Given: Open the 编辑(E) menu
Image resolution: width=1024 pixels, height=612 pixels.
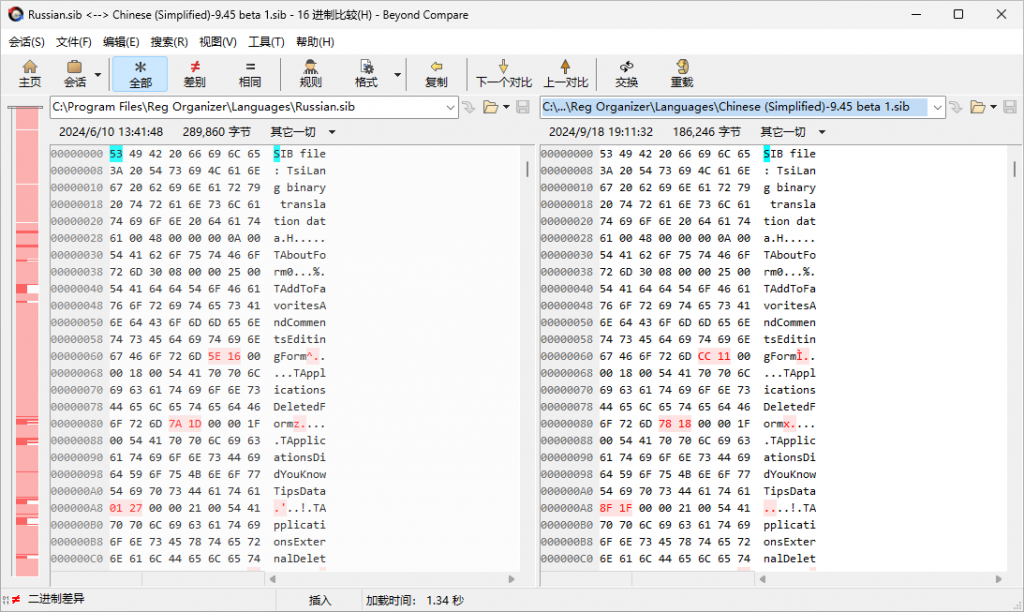Looking at the screenshot, I should (121, 42).
